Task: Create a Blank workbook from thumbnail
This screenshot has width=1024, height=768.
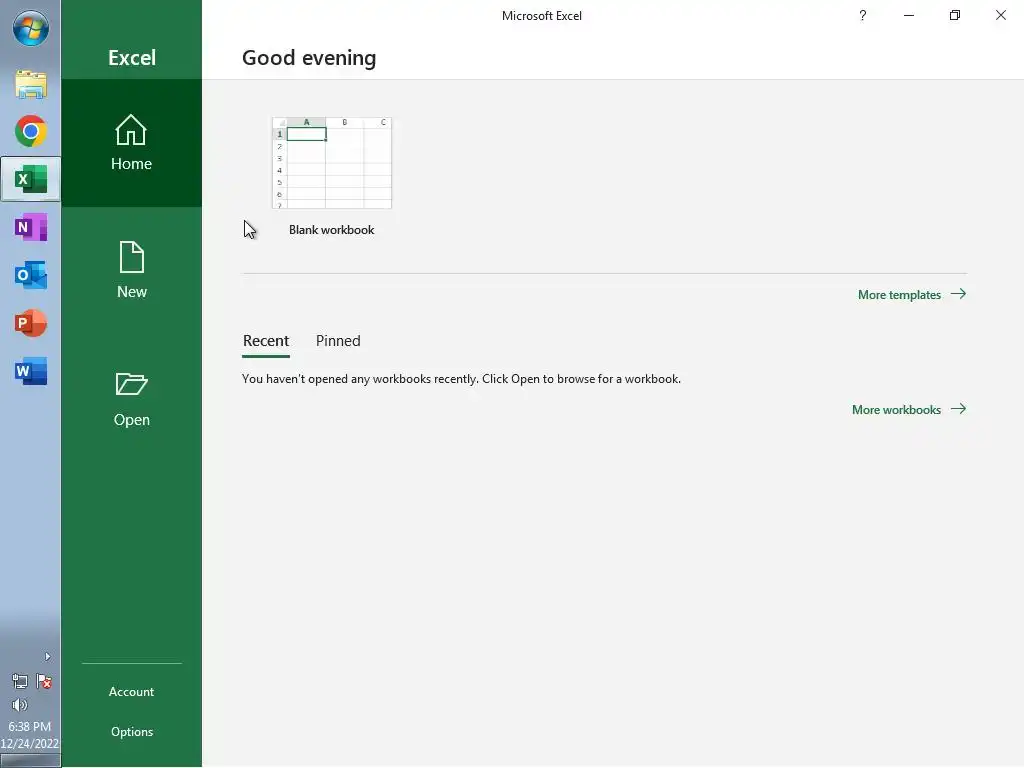Action: [x=332, y=163]
